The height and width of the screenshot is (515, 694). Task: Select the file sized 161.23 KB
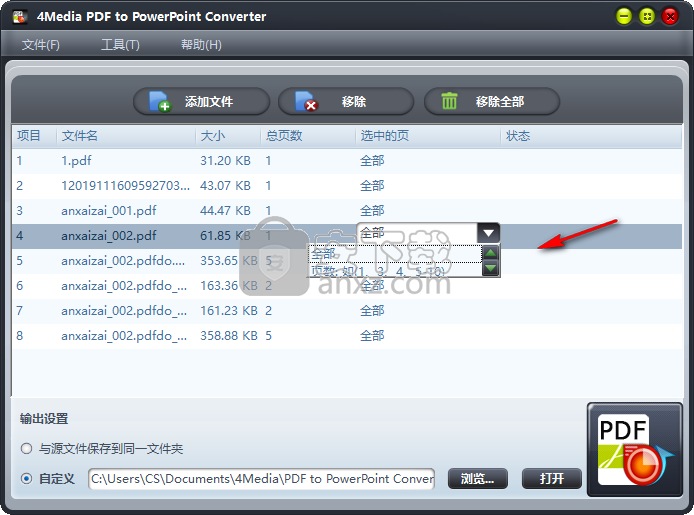(347, 311)
